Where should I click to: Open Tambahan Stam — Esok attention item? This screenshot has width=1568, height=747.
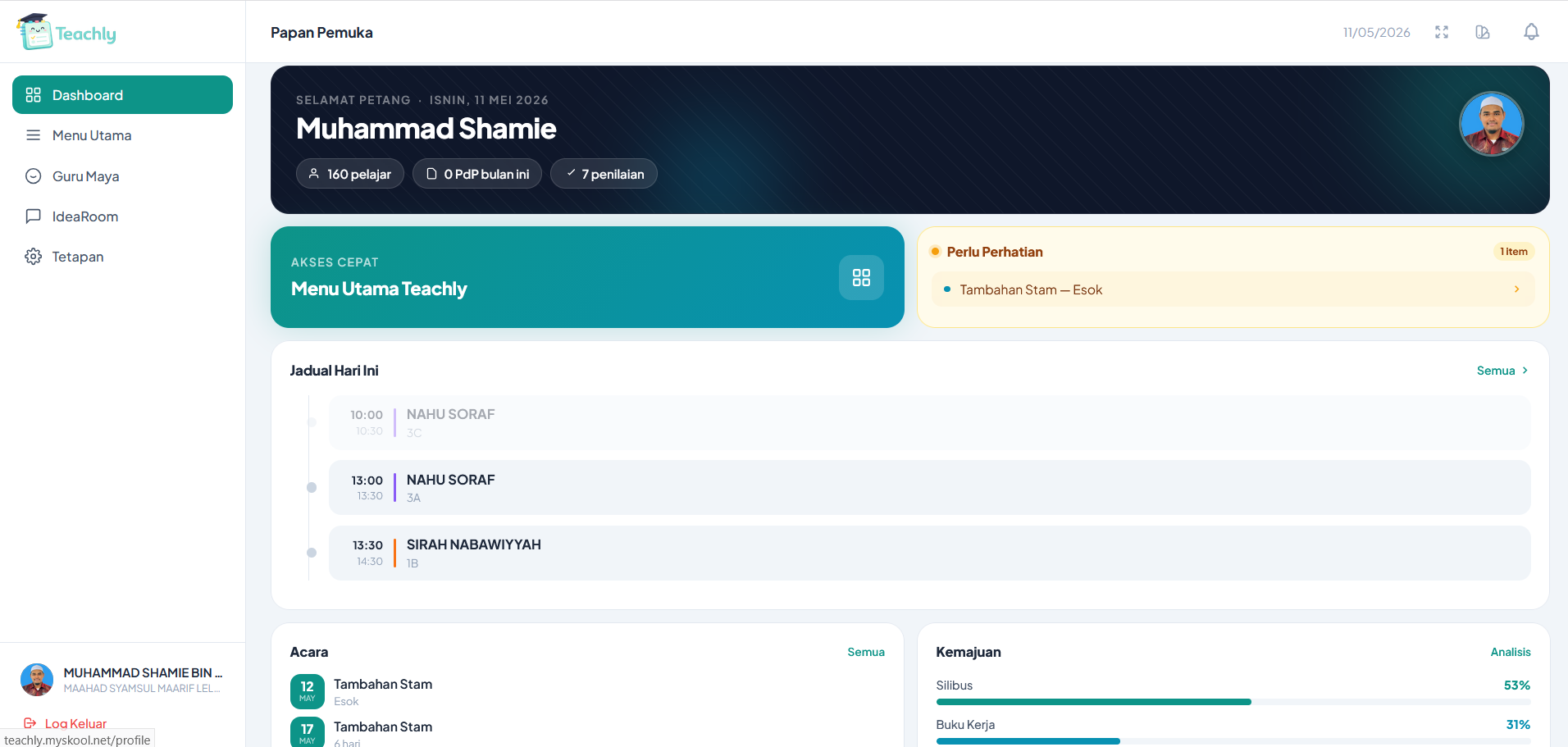pyautogui.click(x=1233, y=289)
